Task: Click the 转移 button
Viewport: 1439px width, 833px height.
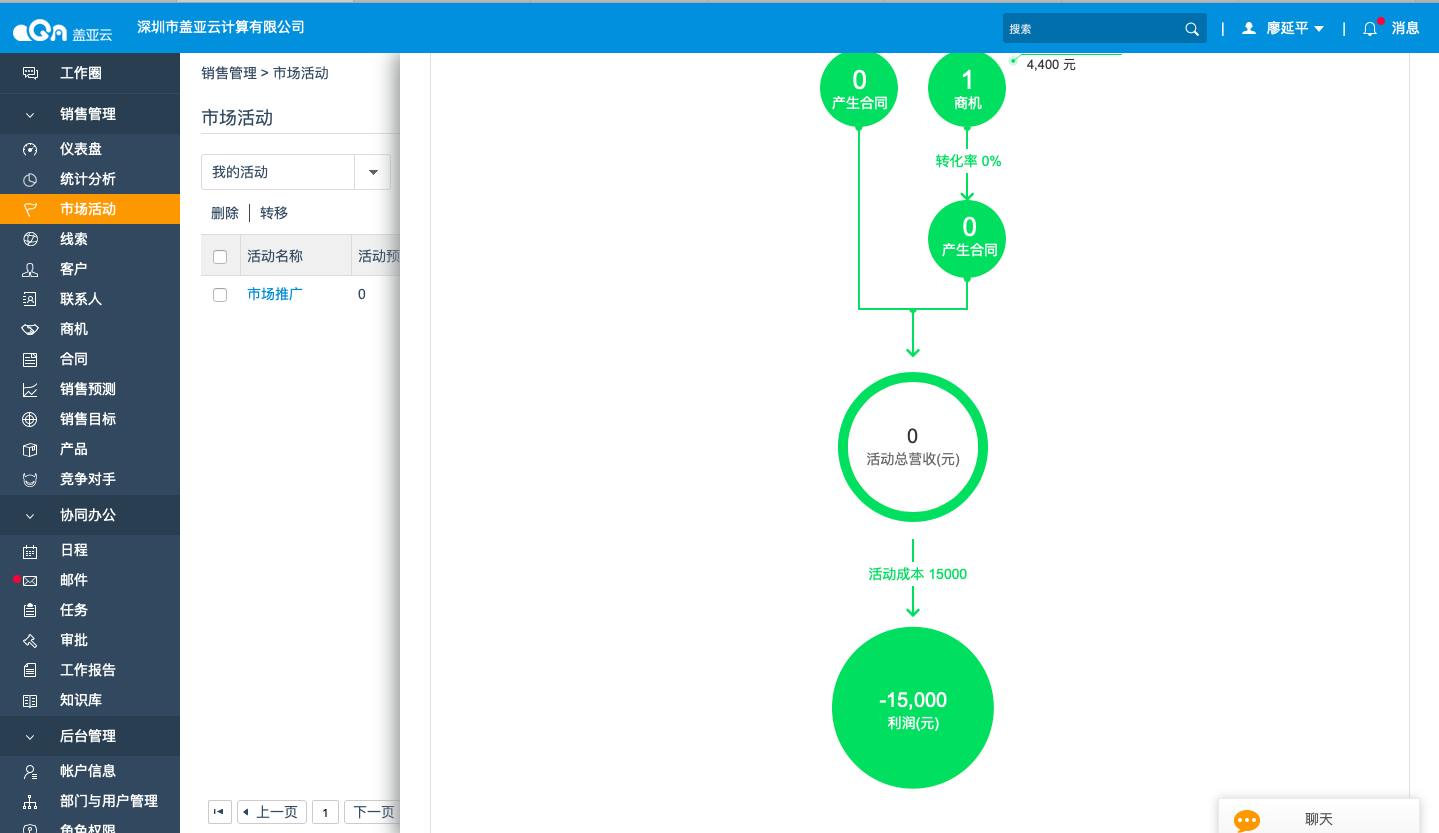Action: click(274, 213)
